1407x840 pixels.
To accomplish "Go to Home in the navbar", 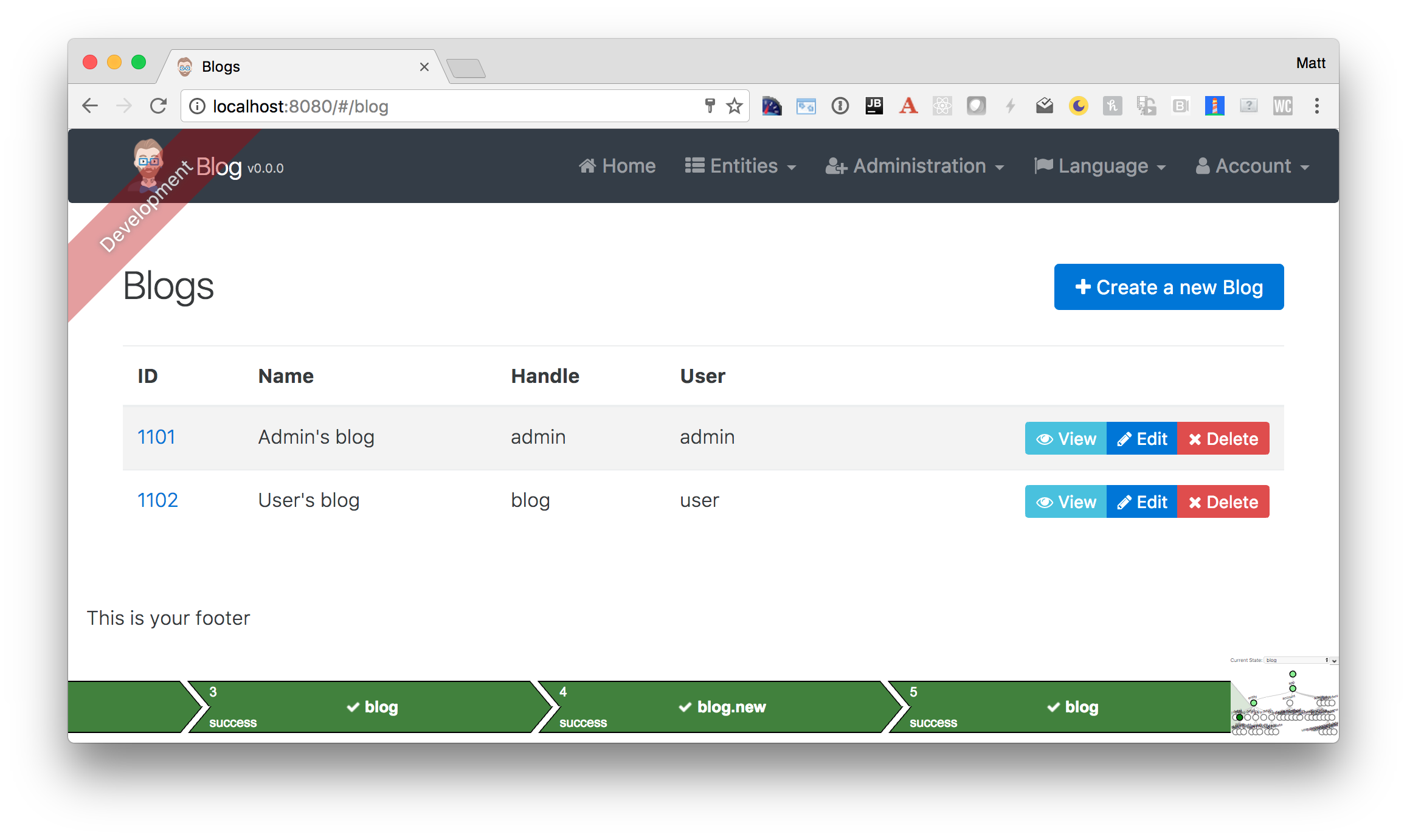I will click(x=617, y=166).
